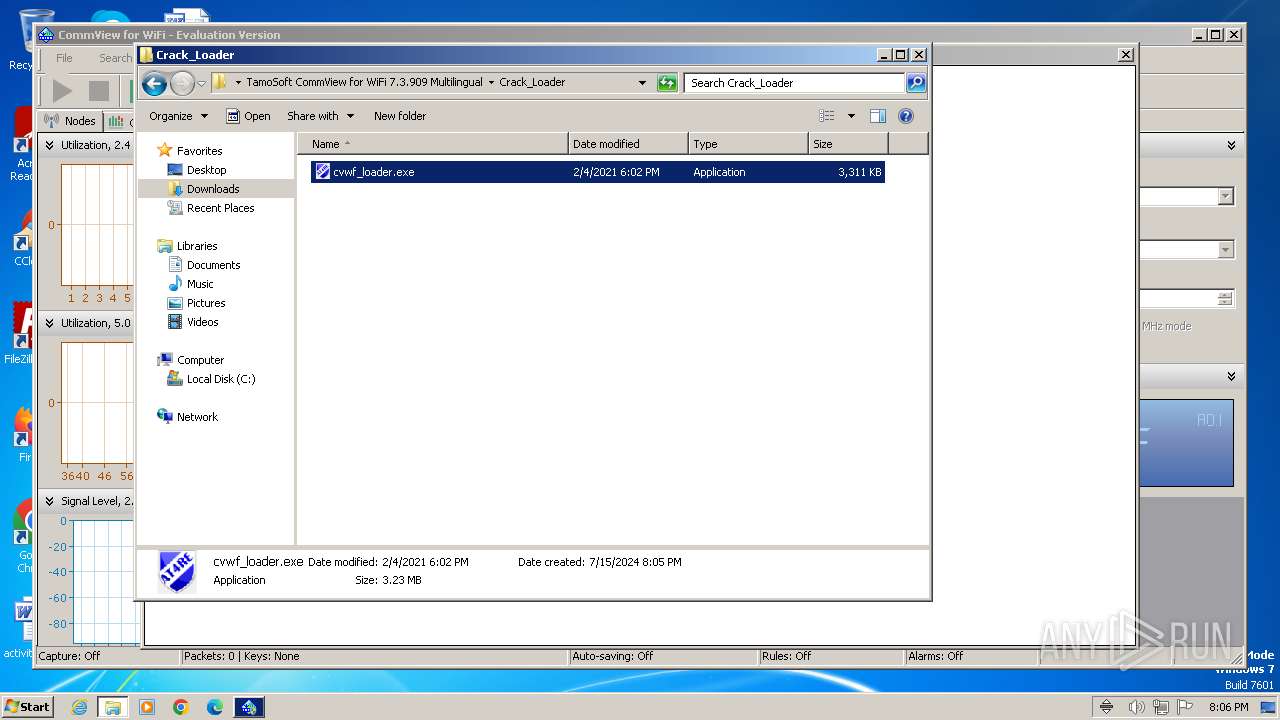Open recent locations dropdown arrow

click(x=201, y=83)
